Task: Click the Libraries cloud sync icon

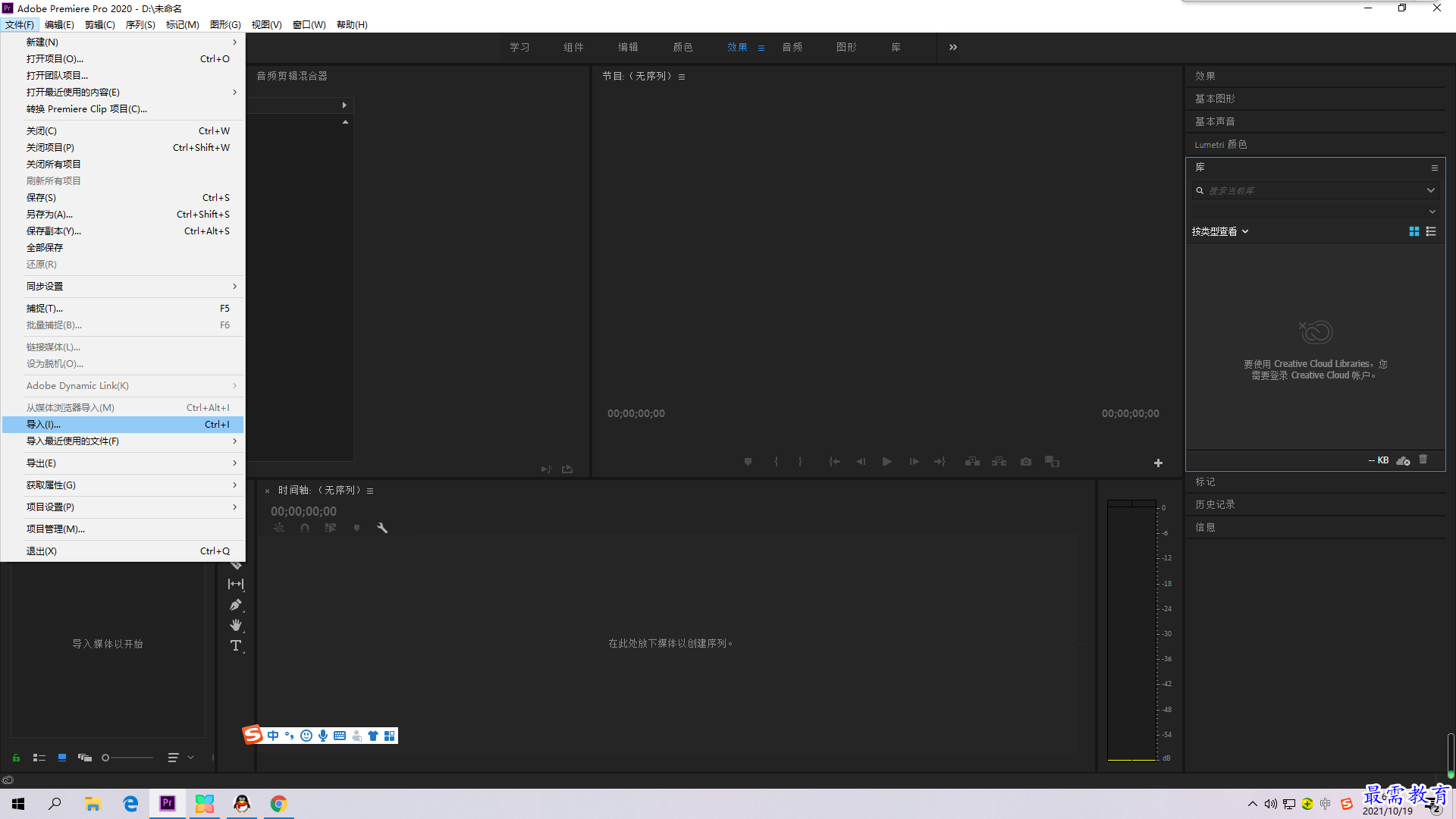Action: coord(1403,460)
